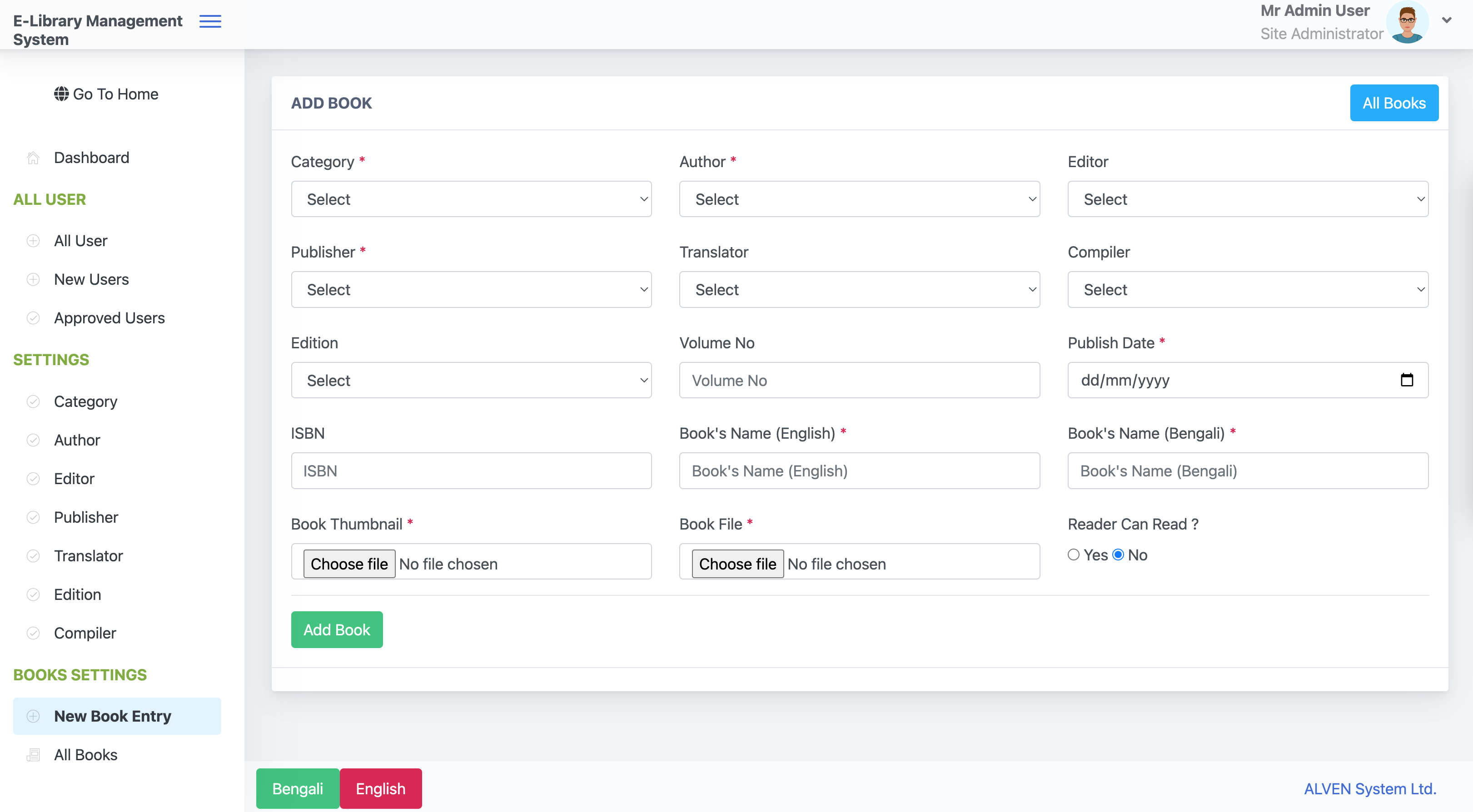Switch language to Bengali

[x=297, y=788]
